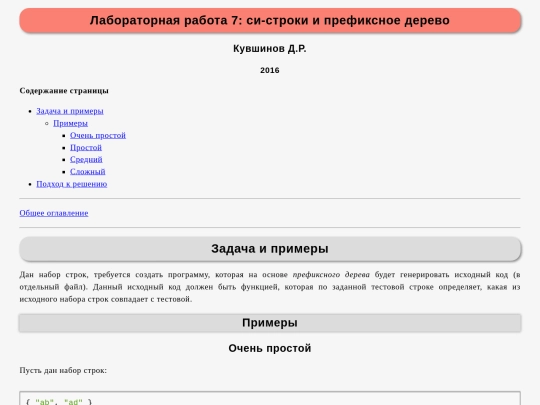Click the line 'Пусть дан набор строк:'
The image size is (540, 405).
pyautogui.click(x=63, y=371)
